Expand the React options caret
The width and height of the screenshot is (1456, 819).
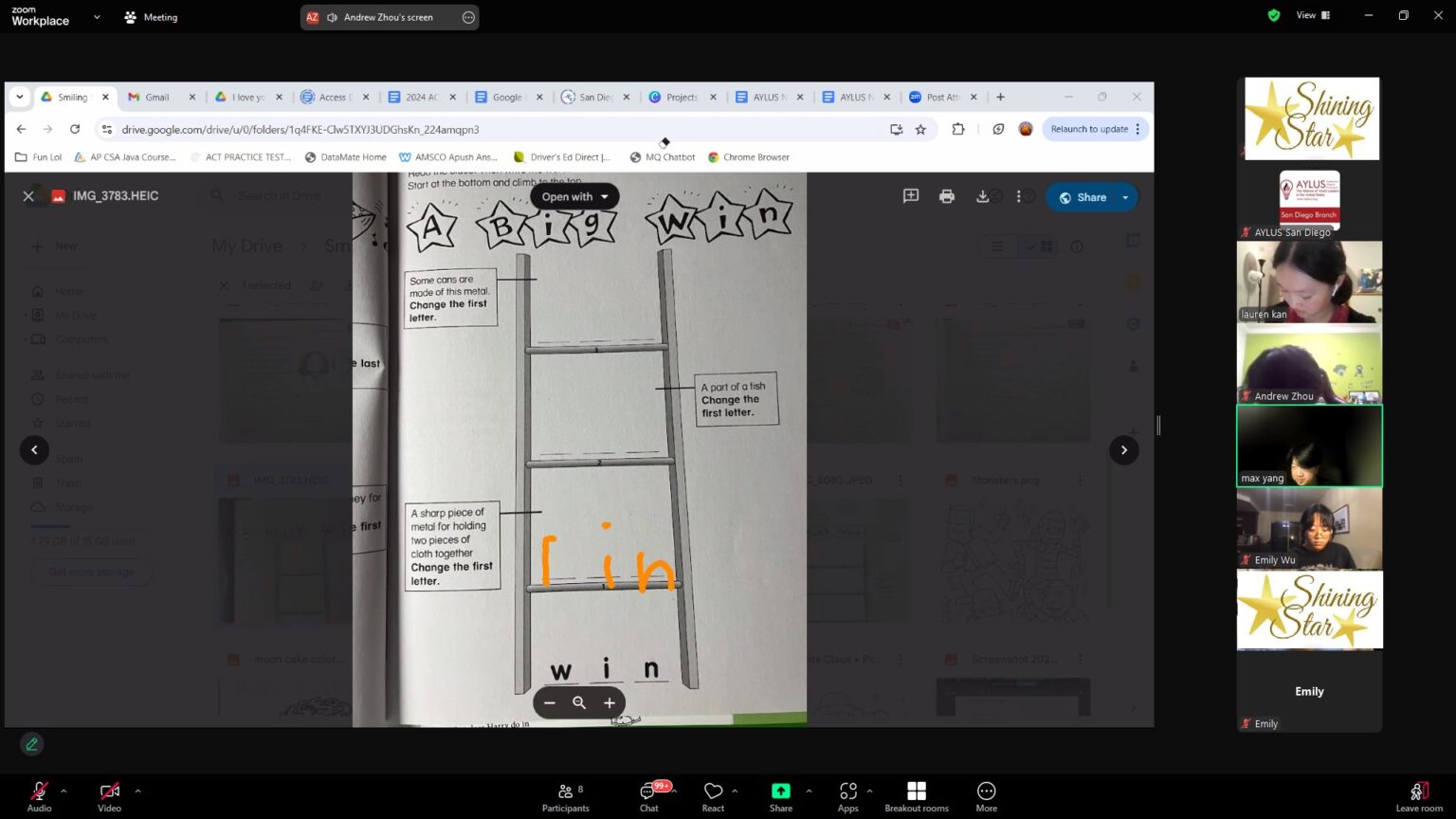(735, 791)
